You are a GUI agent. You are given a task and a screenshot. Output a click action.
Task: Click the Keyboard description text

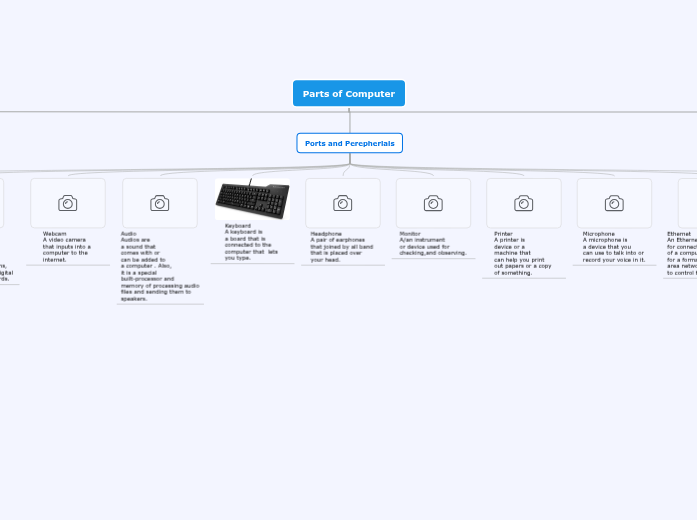(x=251, y=241)
